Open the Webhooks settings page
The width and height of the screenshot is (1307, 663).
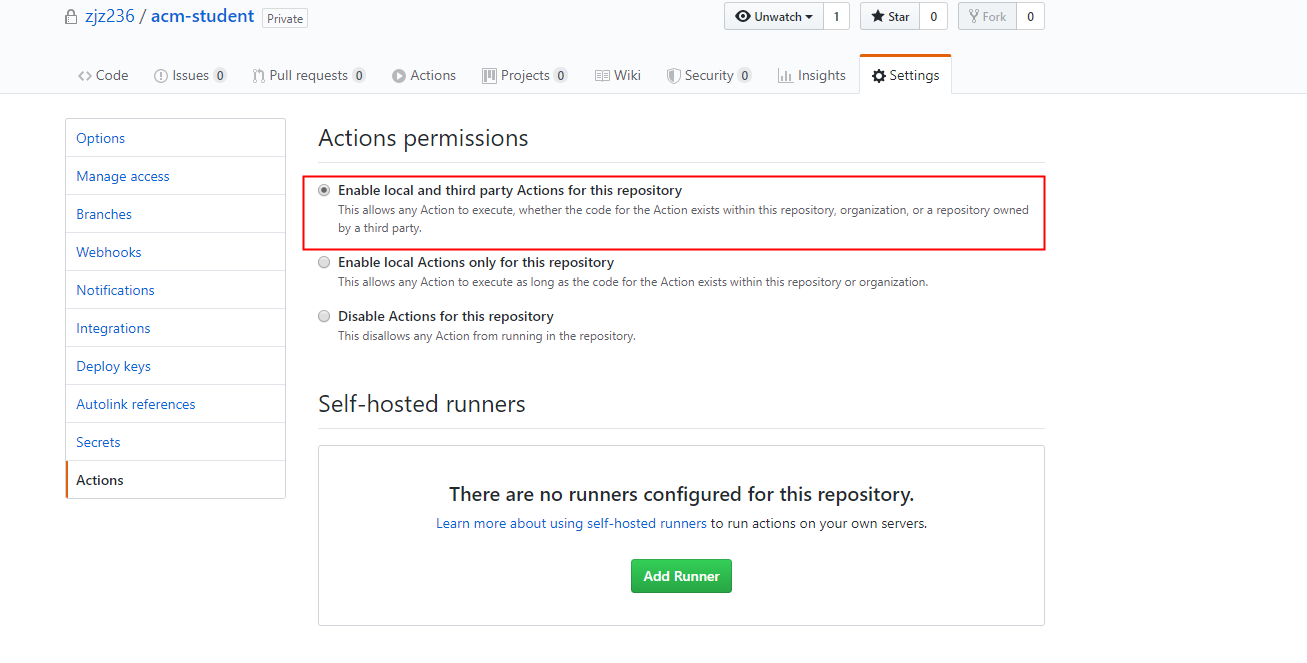point(108,252)
